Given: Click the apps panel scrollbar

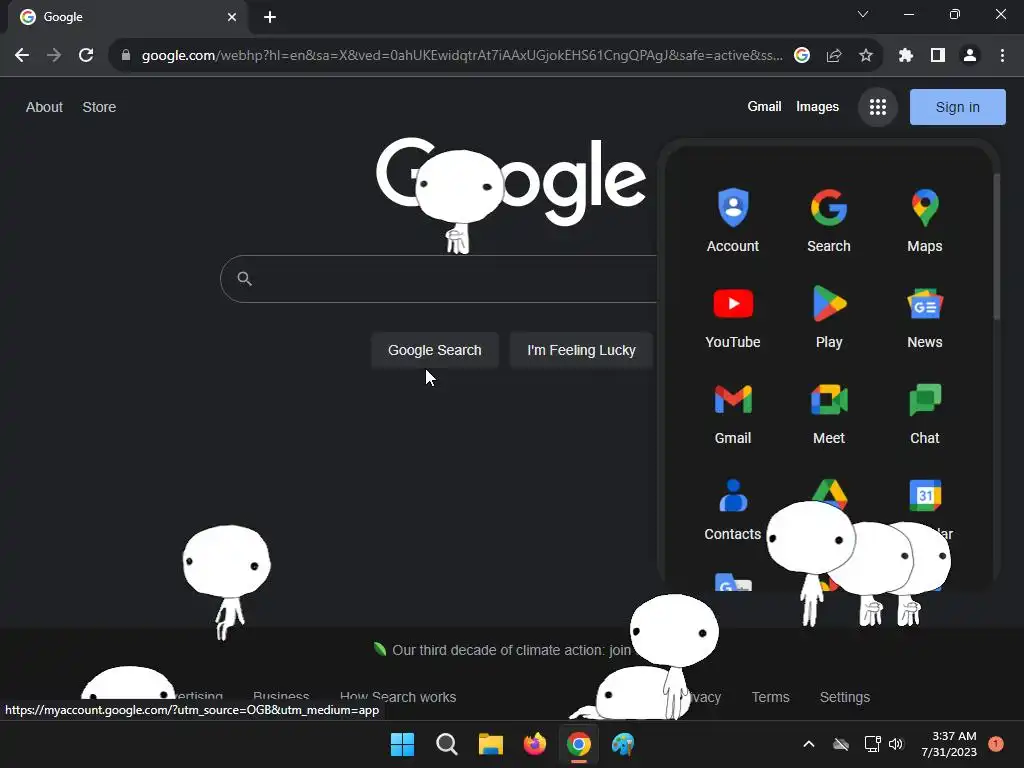Looking at the screenshot, I should point(996,247).
